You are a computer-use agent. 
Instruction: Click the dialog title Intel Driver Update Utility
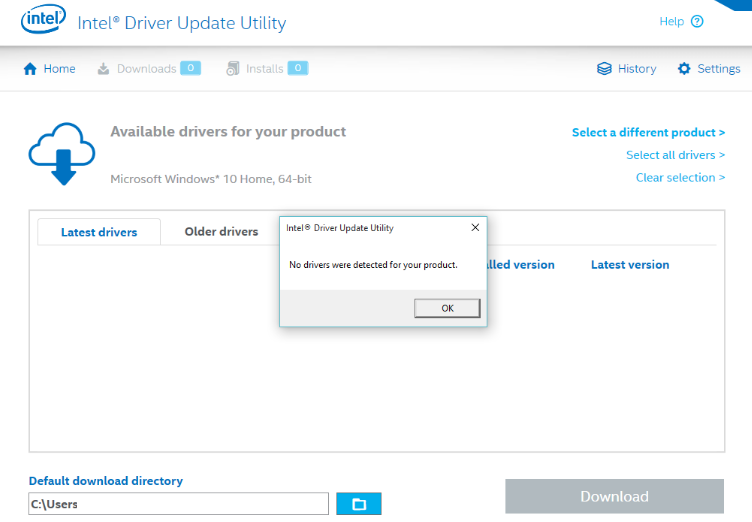coord(340,228)
